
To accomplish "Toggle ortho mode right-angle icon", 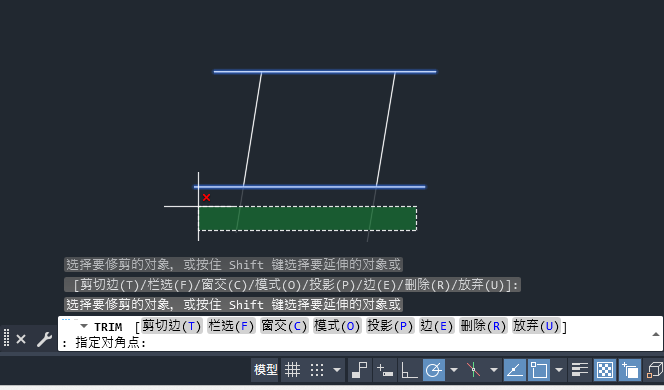I will [x=409, y=370].
